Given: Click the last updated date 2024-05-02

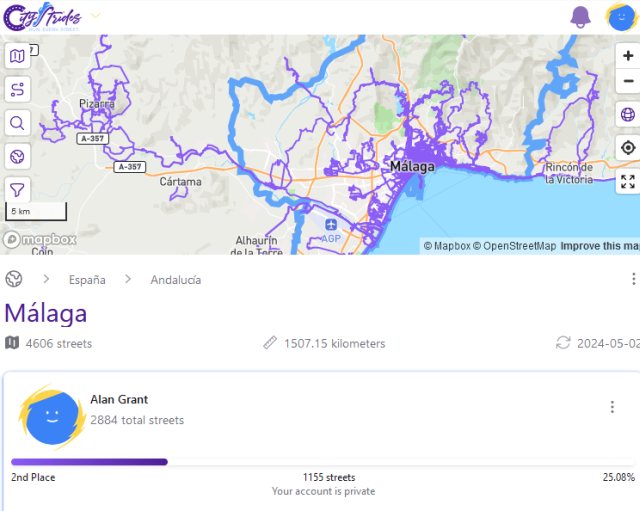Looking at the screenshot, I should (x=608, y=344).
